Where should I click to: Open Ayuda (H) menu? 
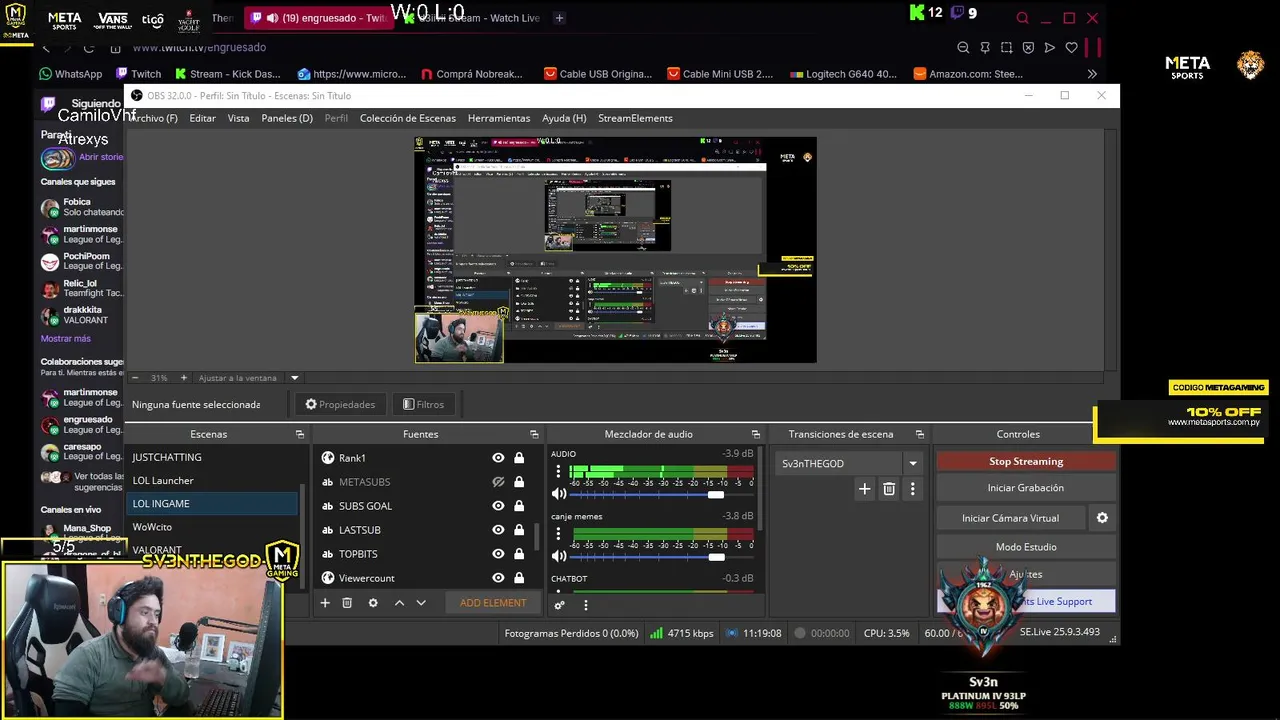pyautogui.click(x=564, y=118)
